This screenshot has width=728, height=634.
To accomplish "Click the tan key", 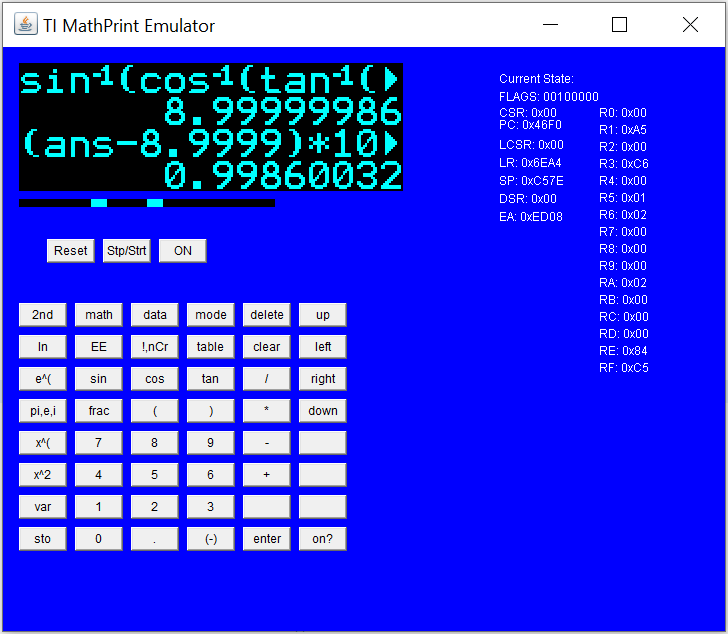I will (x=211, y=379).
